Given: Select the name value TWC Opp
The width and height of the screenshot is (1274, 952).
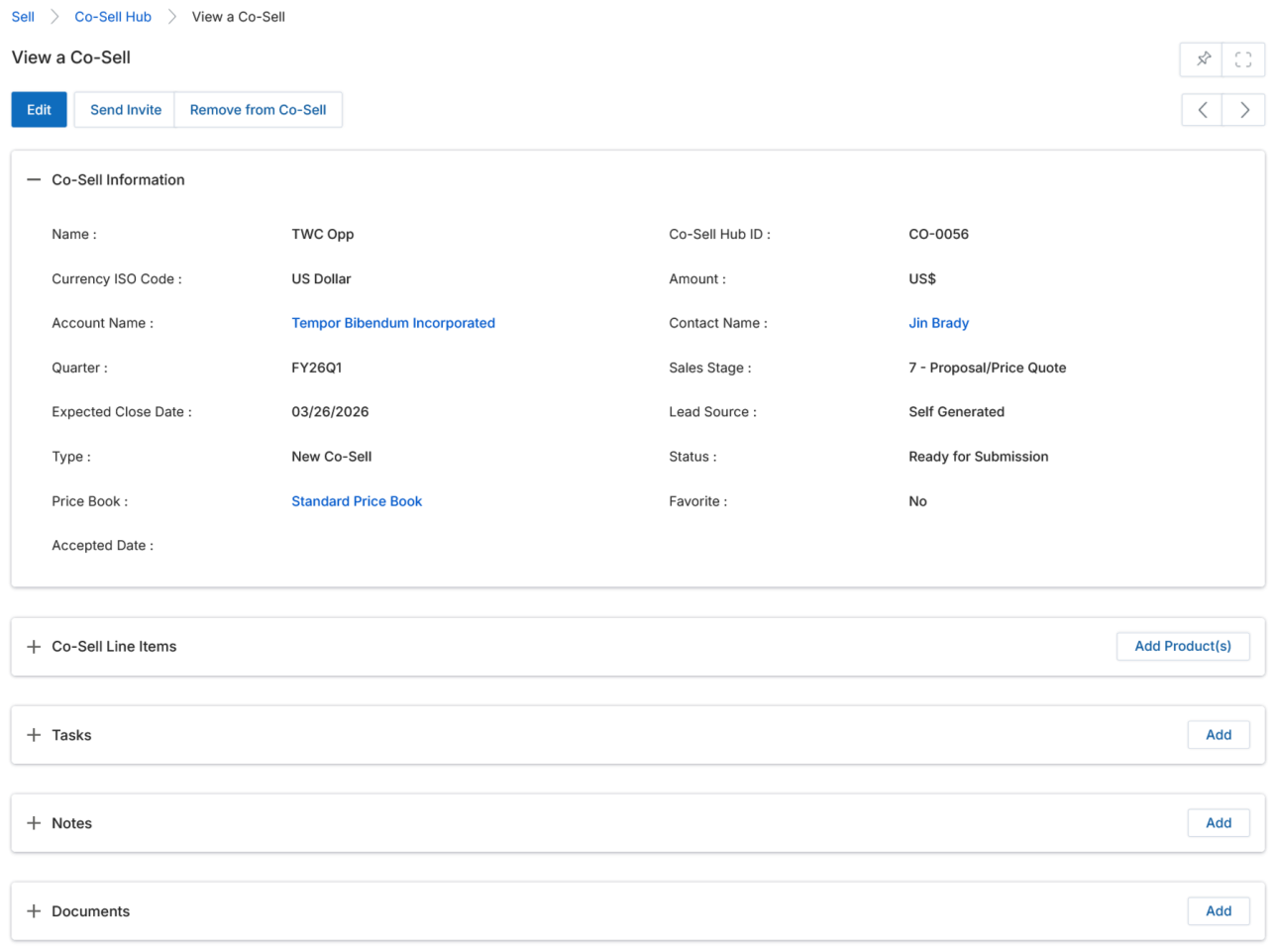Looking at the screenshot, I should tap(322, 235).
